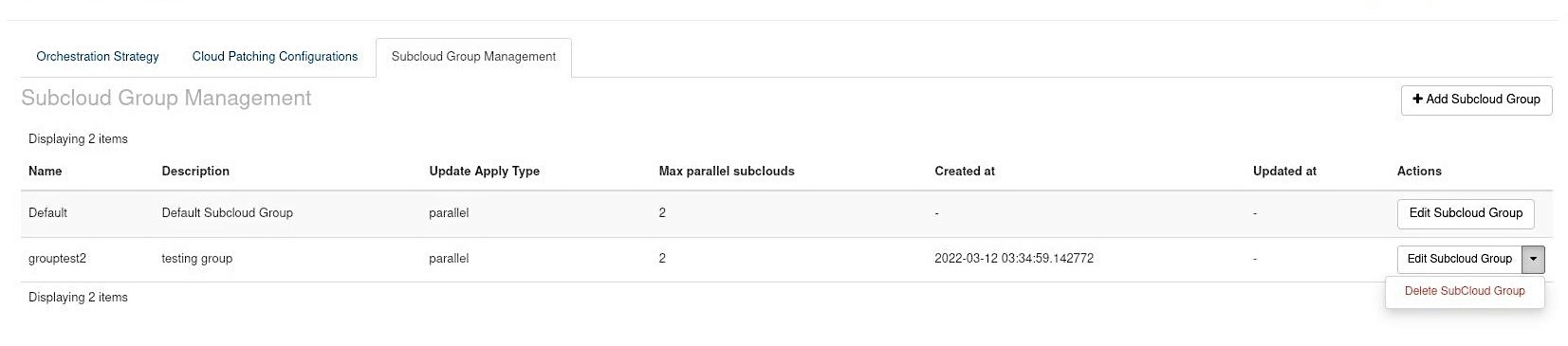Select the Subcloud Group Management tab
This screenshot has height=346, width=1568.
click(x=473, y=57)
